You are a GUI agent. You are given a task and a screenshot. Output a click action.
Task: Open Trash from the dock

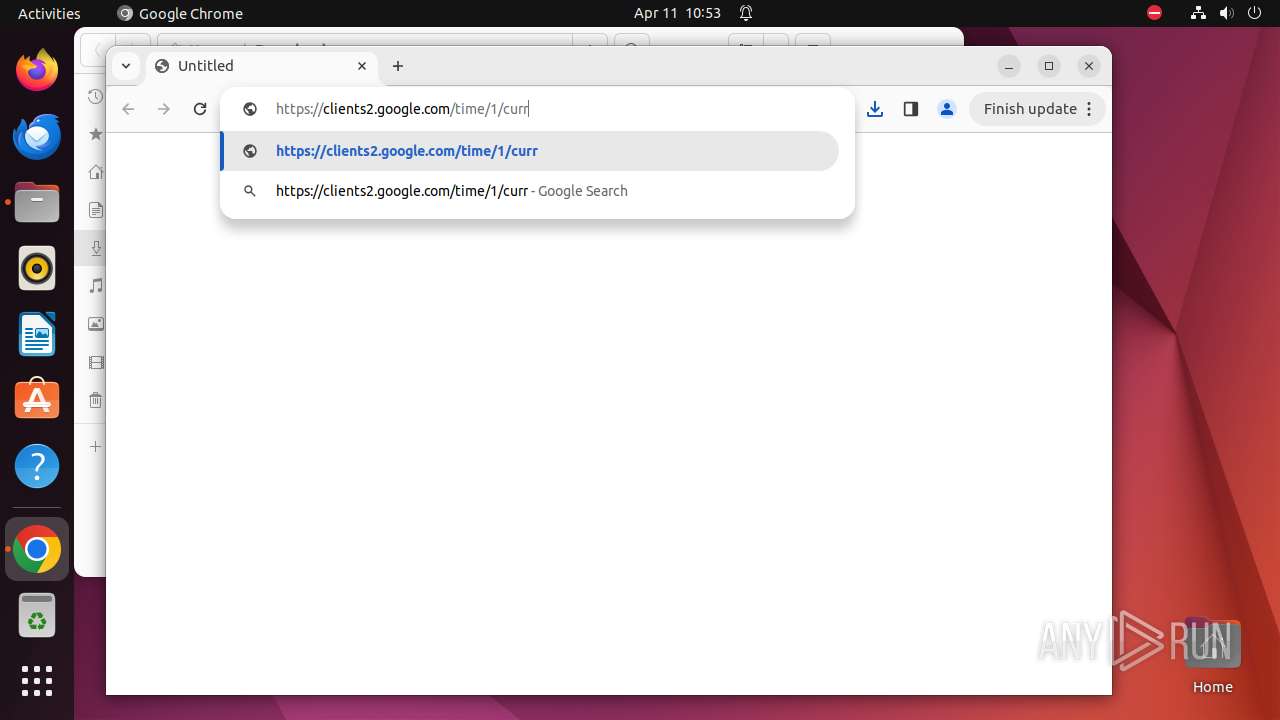point(37,615)
